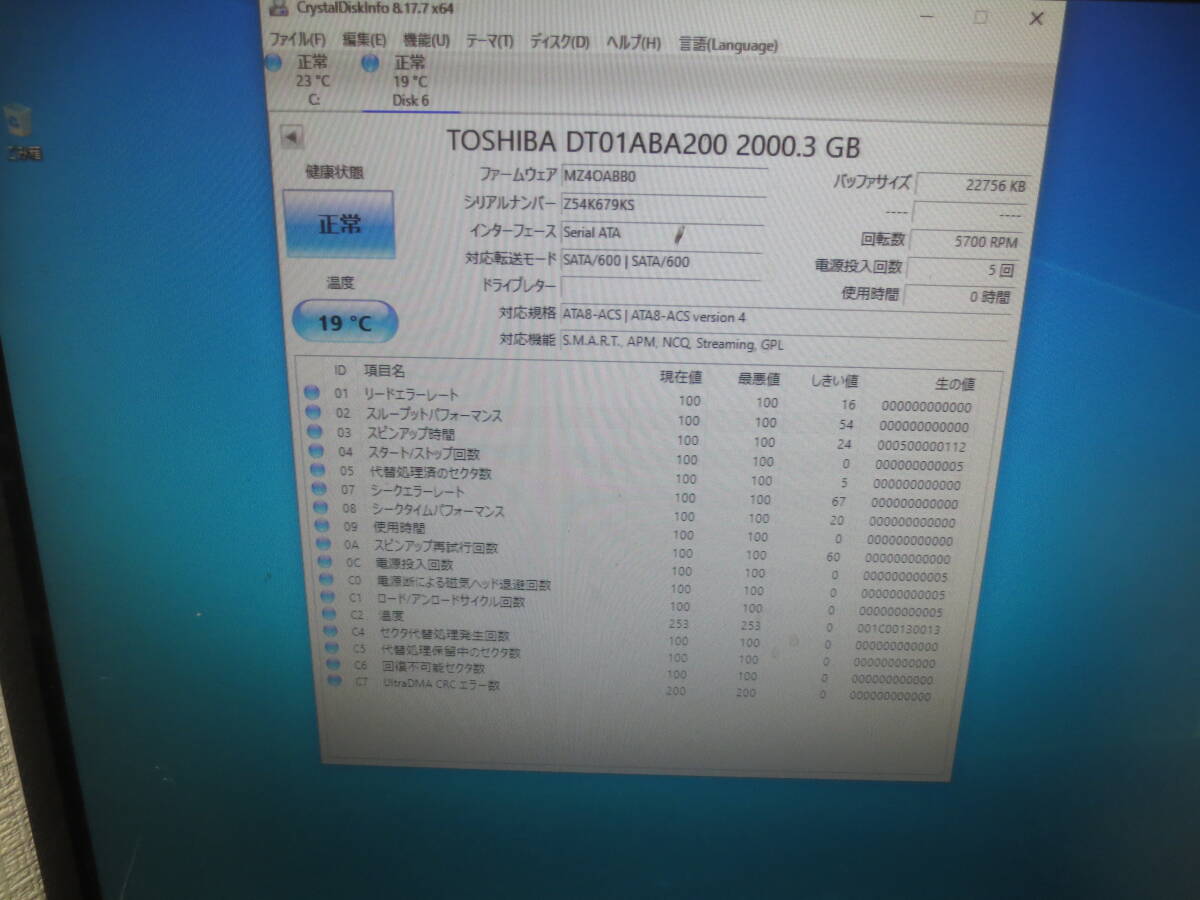Click the CrystalDiskInfo title bar icon

click(x=279, y=8)
